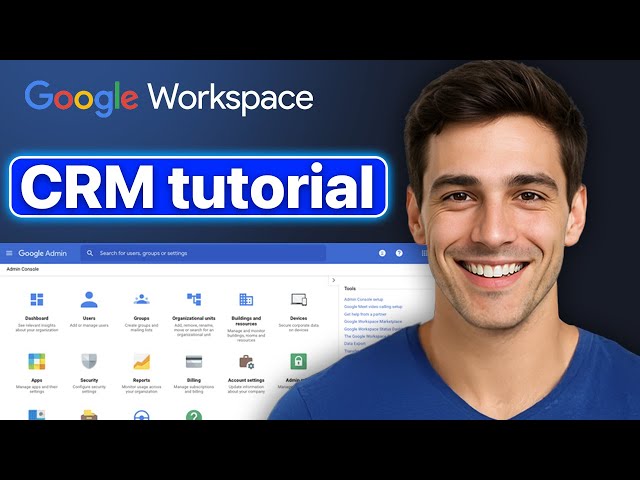Open the 'Admin Console setup' link
Screen dimensions: 640x480
pos(363,299)
